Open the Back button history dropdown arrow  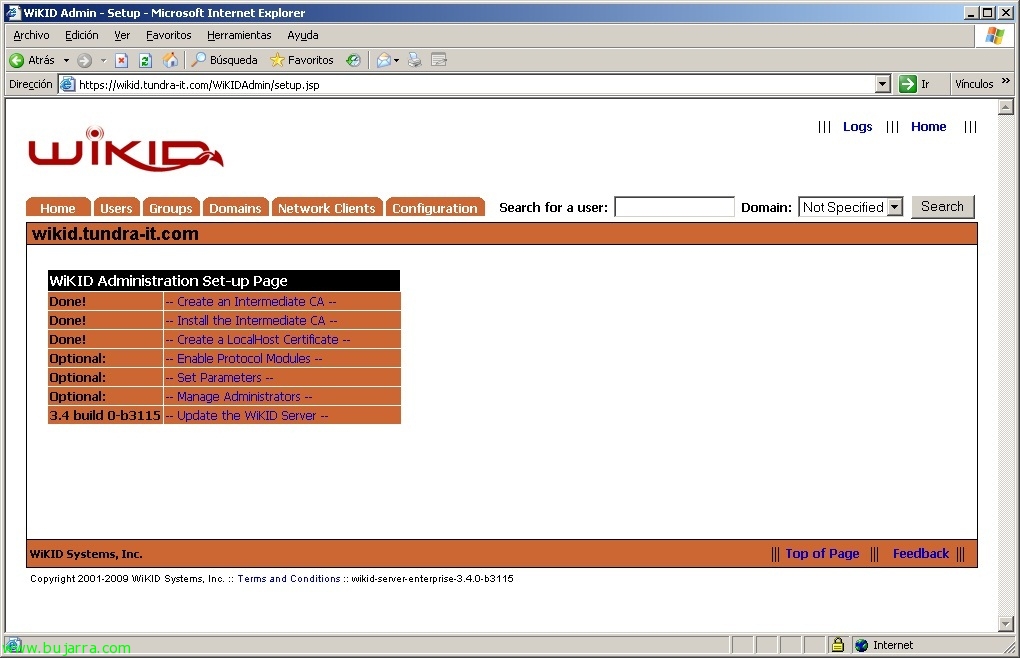(66, 60)
